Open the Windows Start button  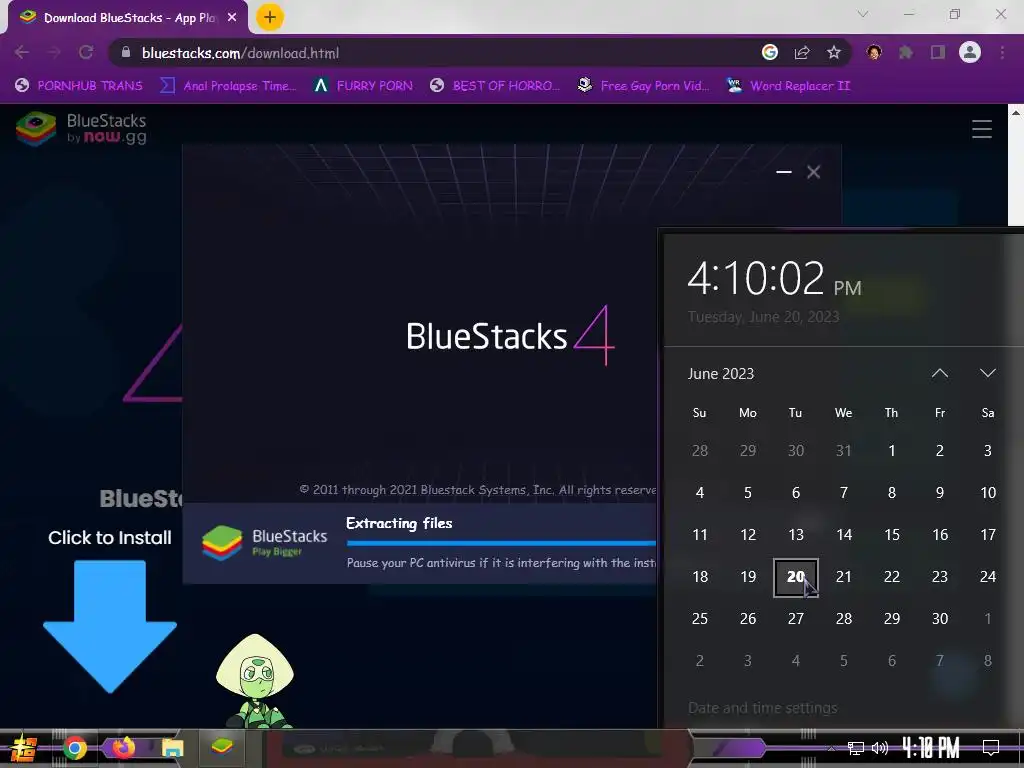point(24,748)
